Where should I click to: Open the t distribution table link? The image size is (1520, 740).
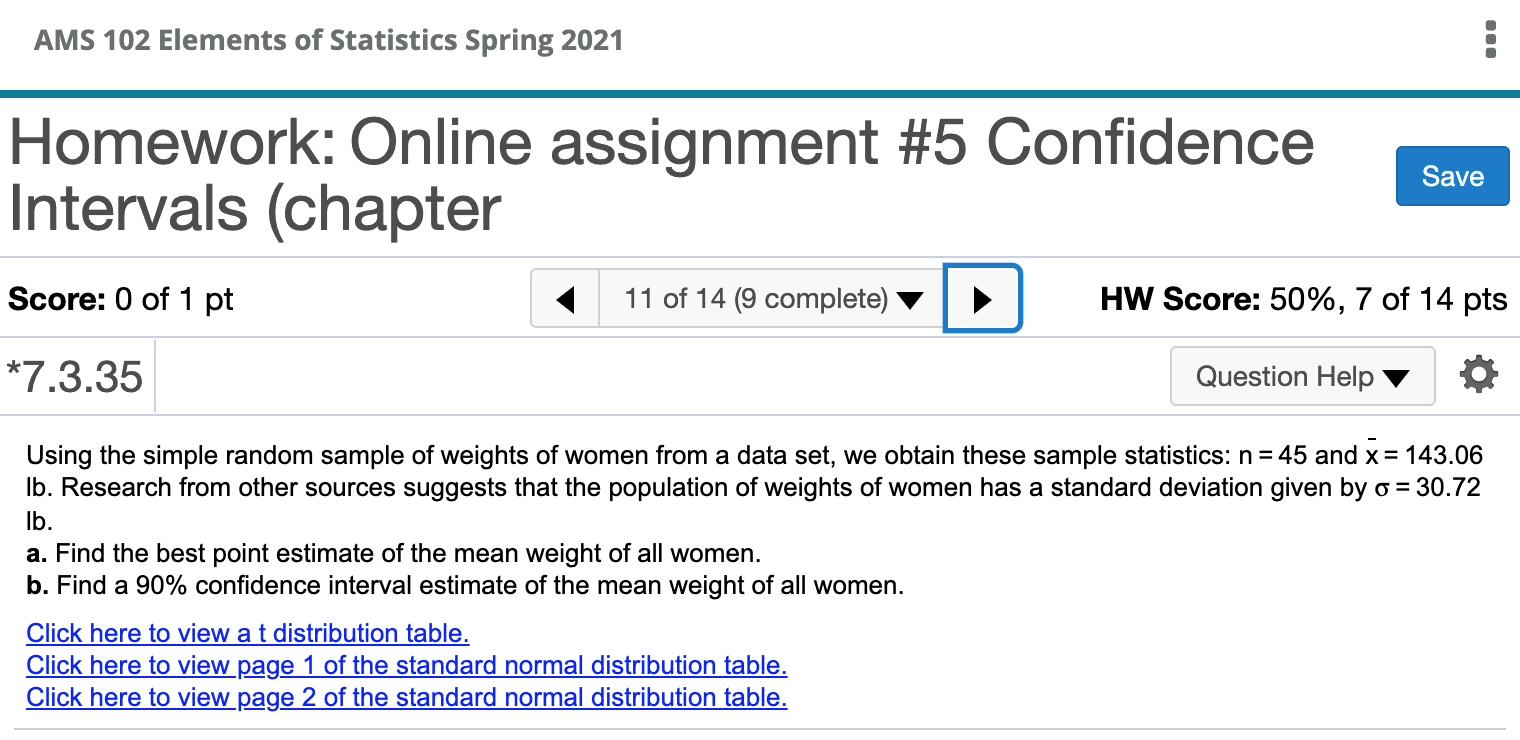[x=247, y=633]
